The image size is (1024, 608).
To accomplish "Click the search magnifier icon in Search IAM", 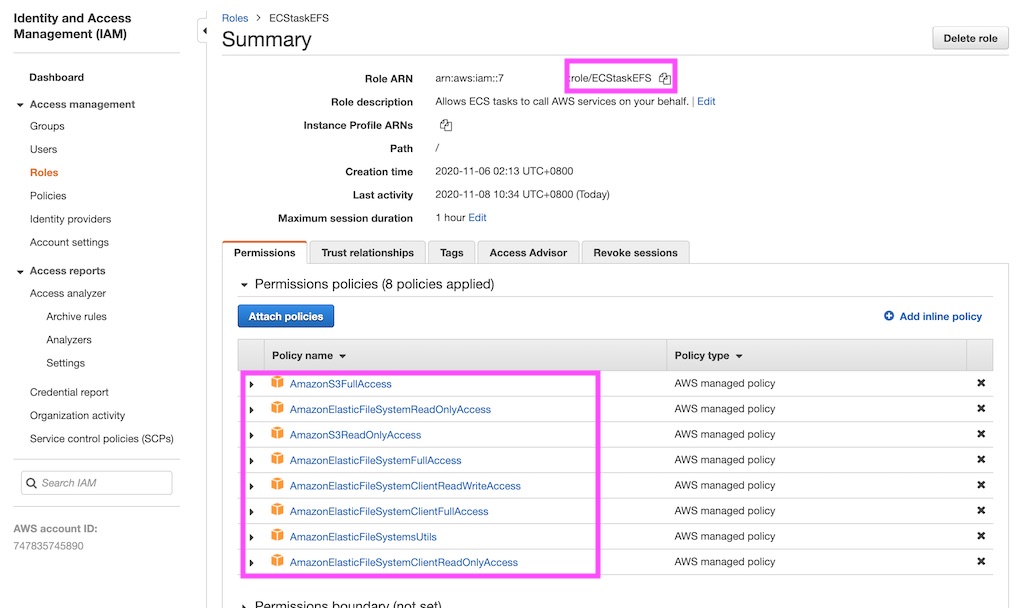I will tap(31, 483).
